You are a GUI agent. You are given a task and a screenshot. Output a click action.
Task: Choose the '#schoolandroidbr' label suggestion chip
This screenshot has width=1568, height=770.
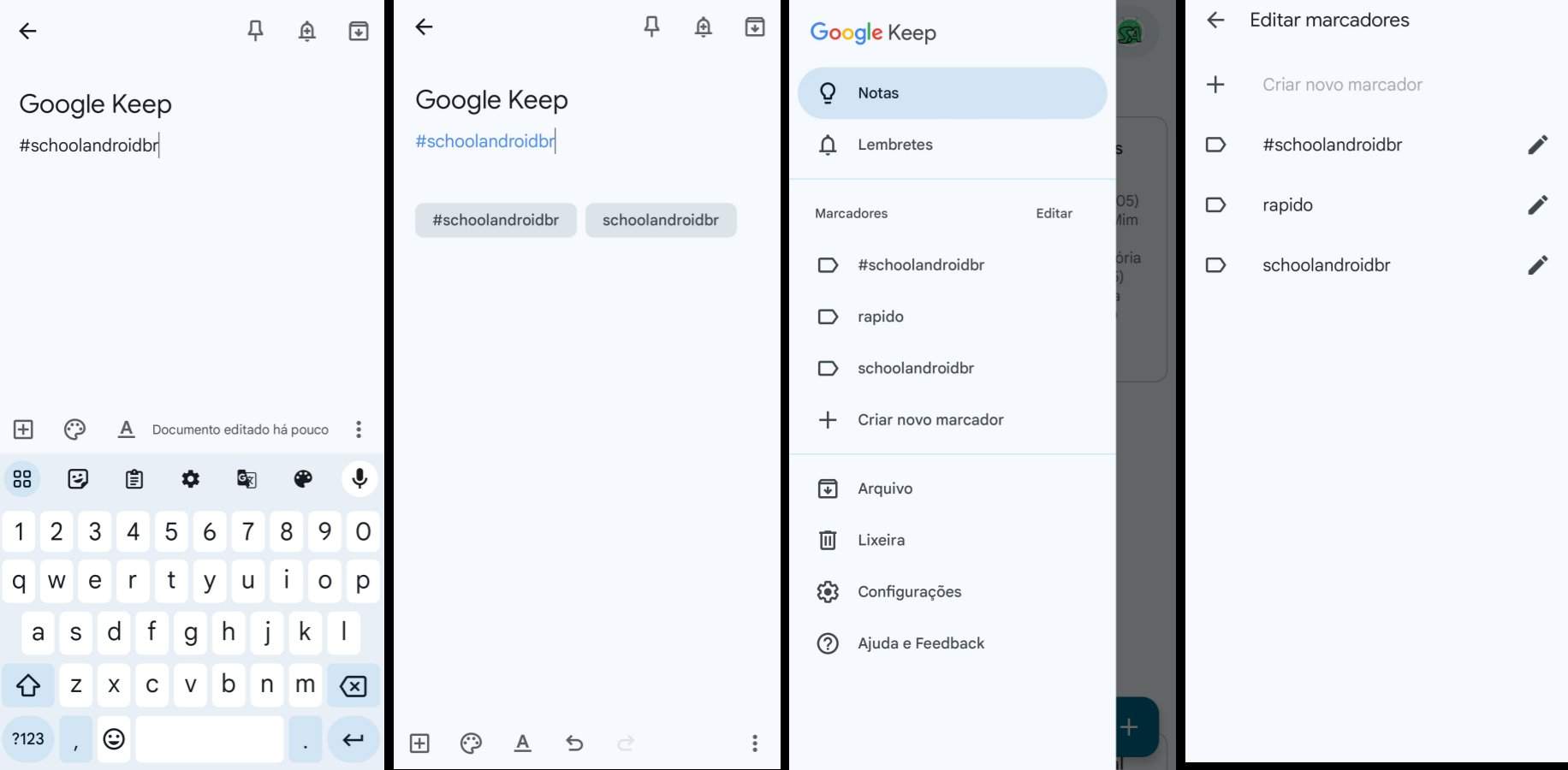(496, 220)
